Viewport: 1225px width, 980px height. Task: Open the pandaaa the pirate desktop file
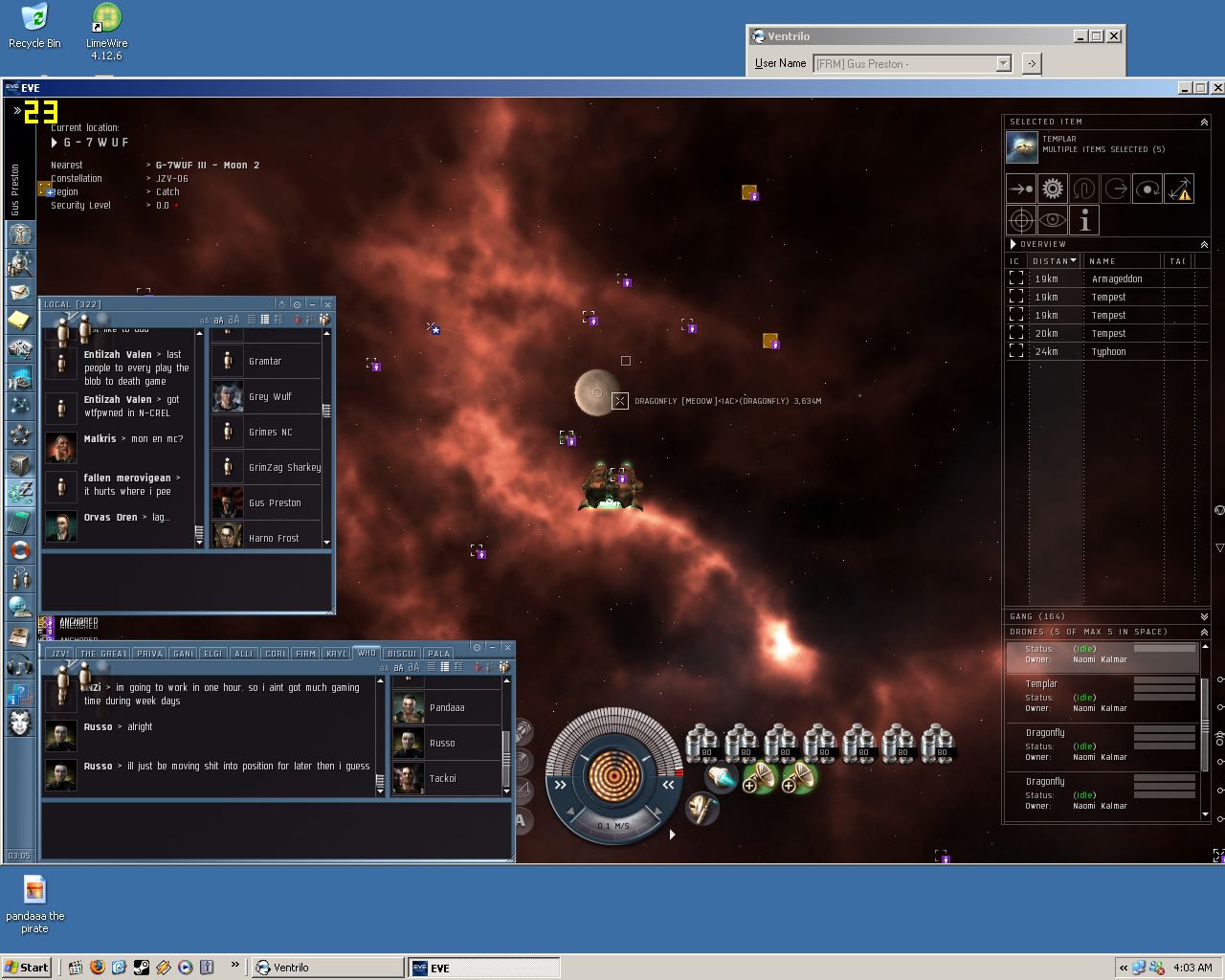34,903
